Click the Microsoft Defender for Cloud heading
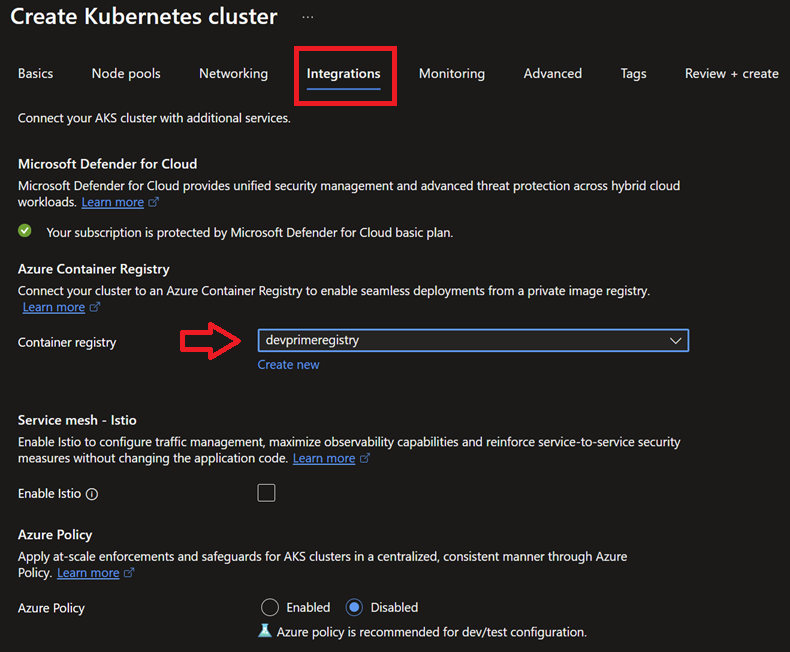Viewport: 790px width, 652px height. [x=107, y=164]
